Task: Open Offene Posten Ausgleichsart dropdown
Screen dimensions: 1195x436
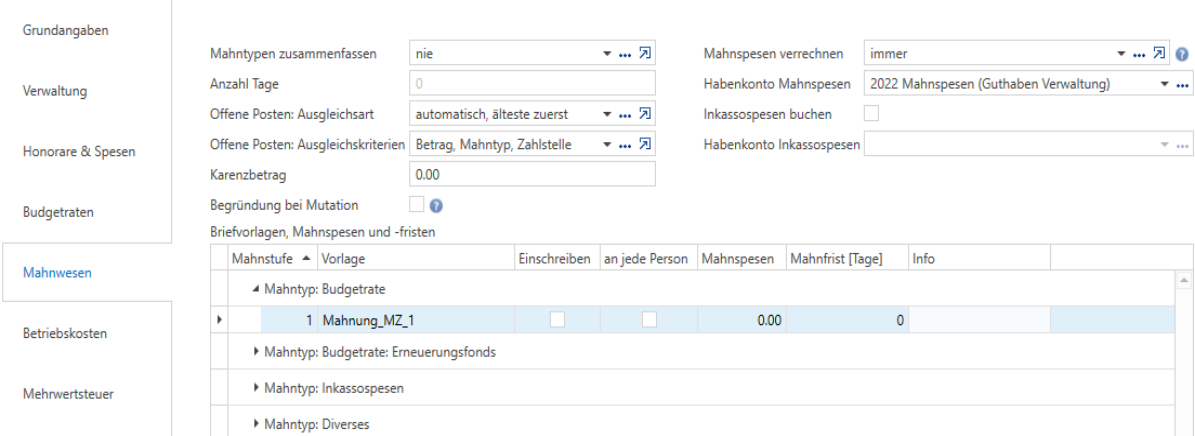Action: 607,115
